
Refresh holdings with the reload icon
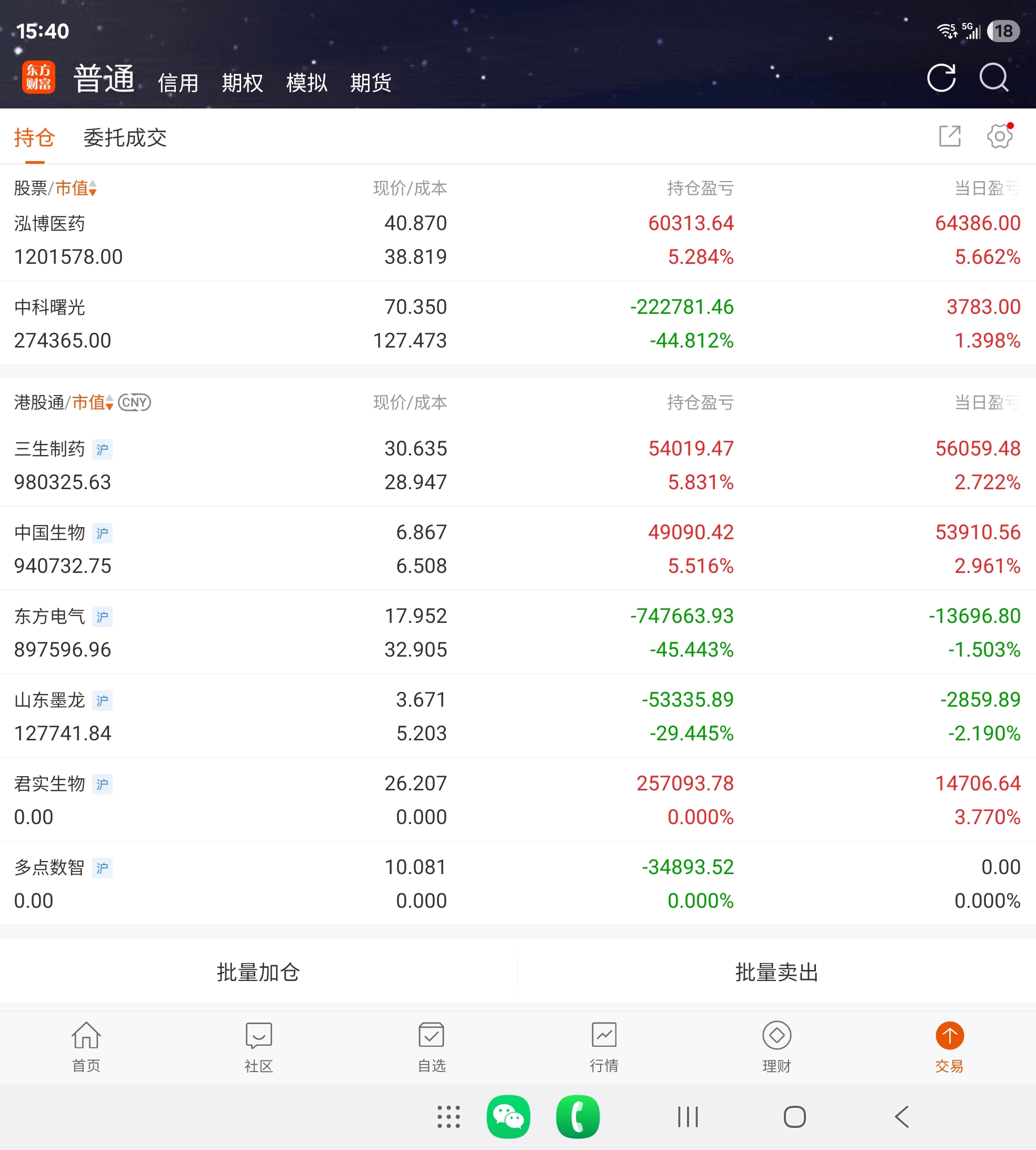click(942, 77)
